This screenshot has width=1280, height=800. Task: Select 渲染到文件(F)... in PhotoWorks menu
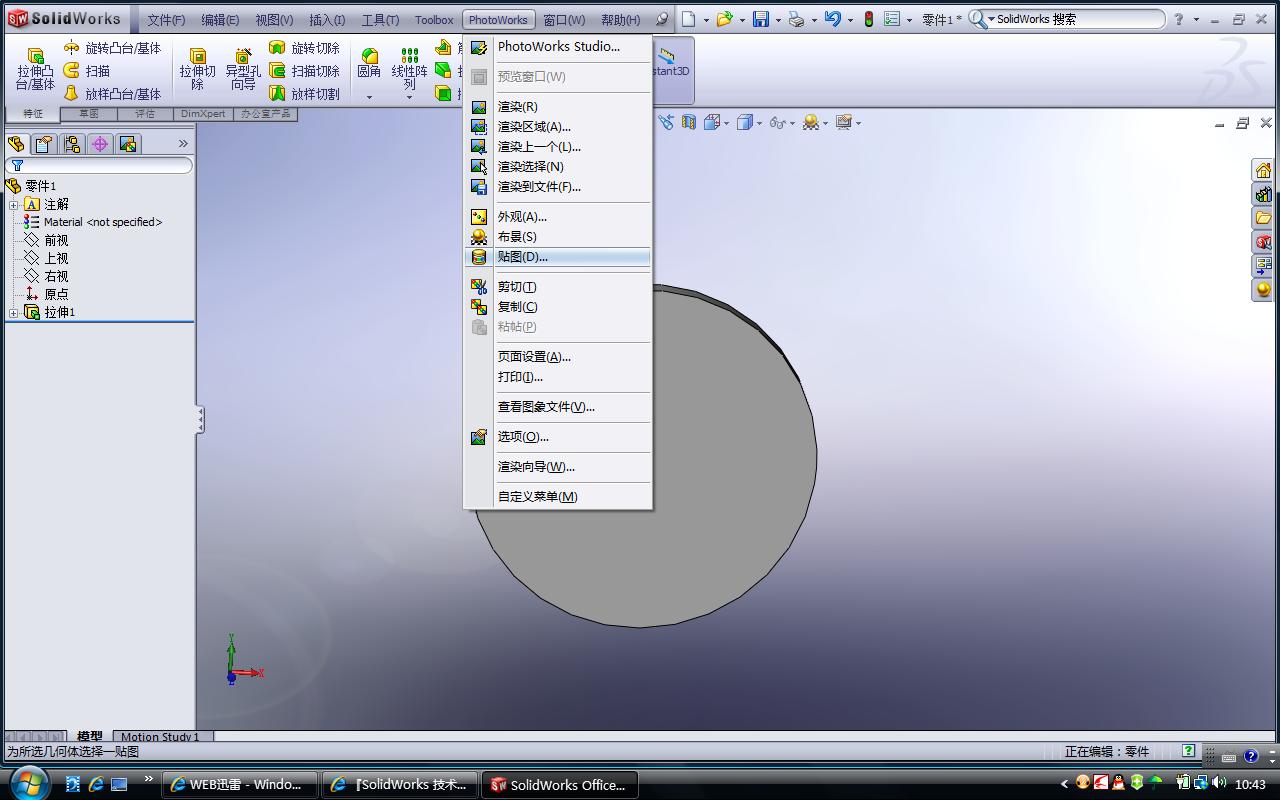coord(558,187)
